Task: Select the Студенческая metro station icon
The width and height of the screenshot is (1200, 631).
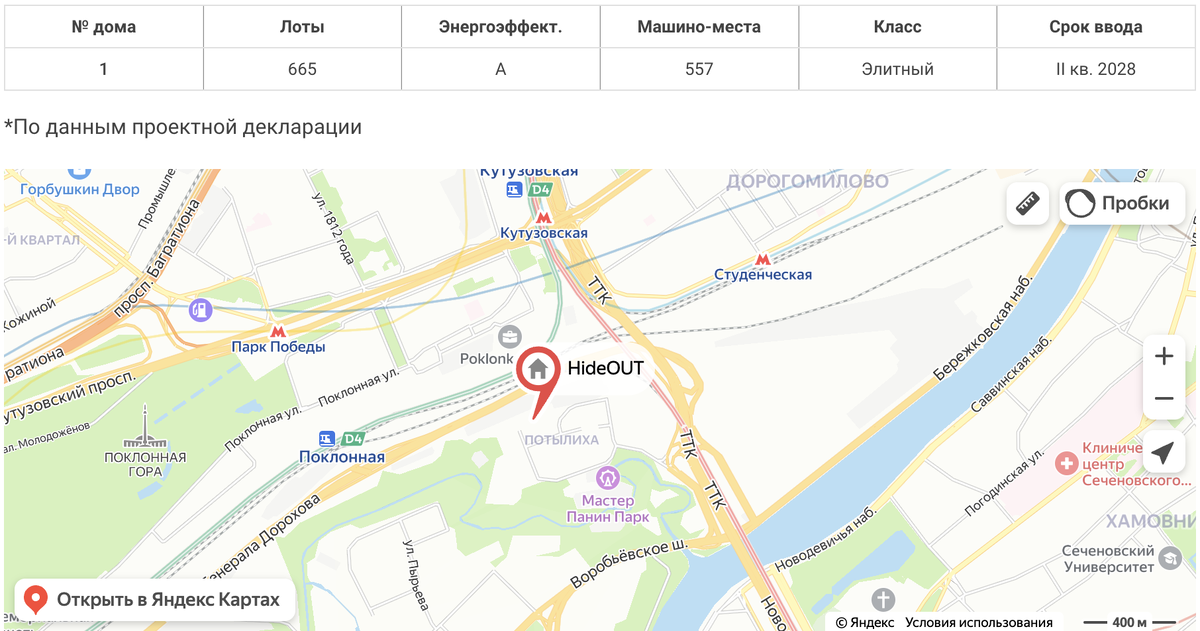Action: pos(764,259)
